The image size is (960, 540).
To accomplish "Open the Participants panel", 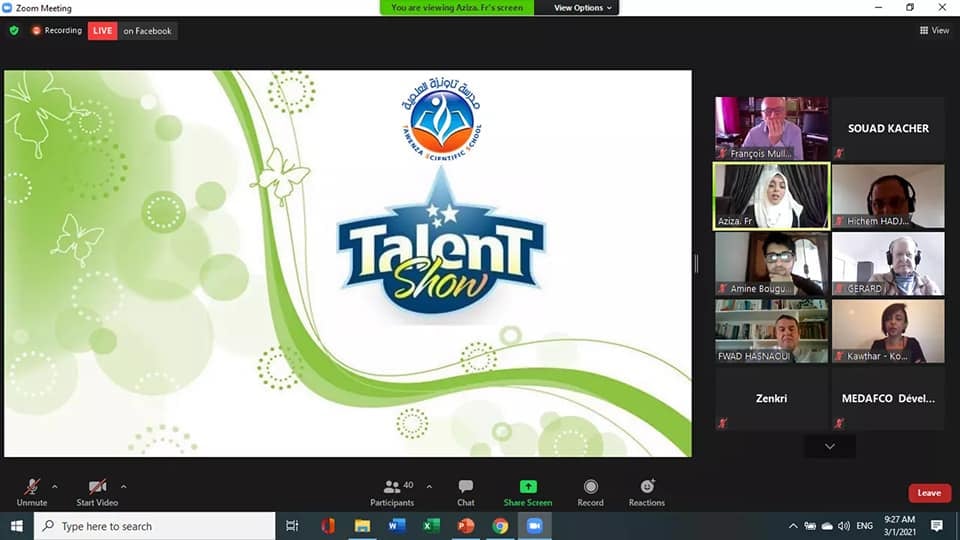I will (392, 492).
